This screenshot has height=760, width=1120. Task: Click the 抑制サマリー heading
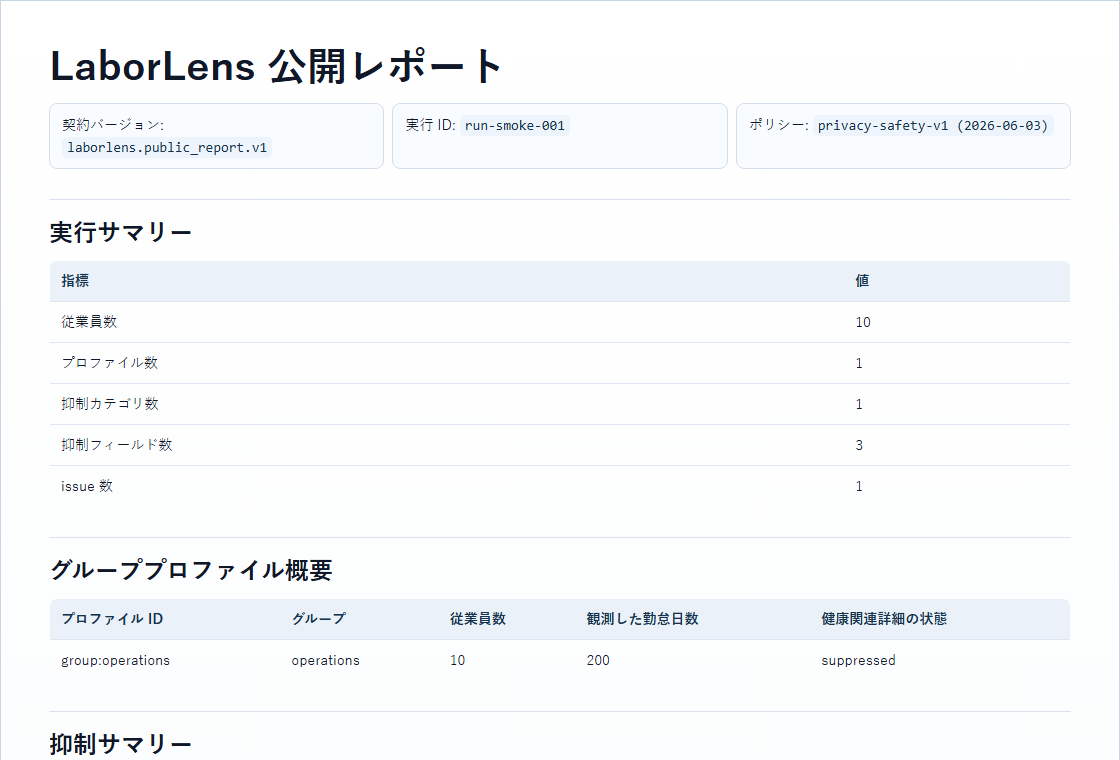tap(121, 744)
